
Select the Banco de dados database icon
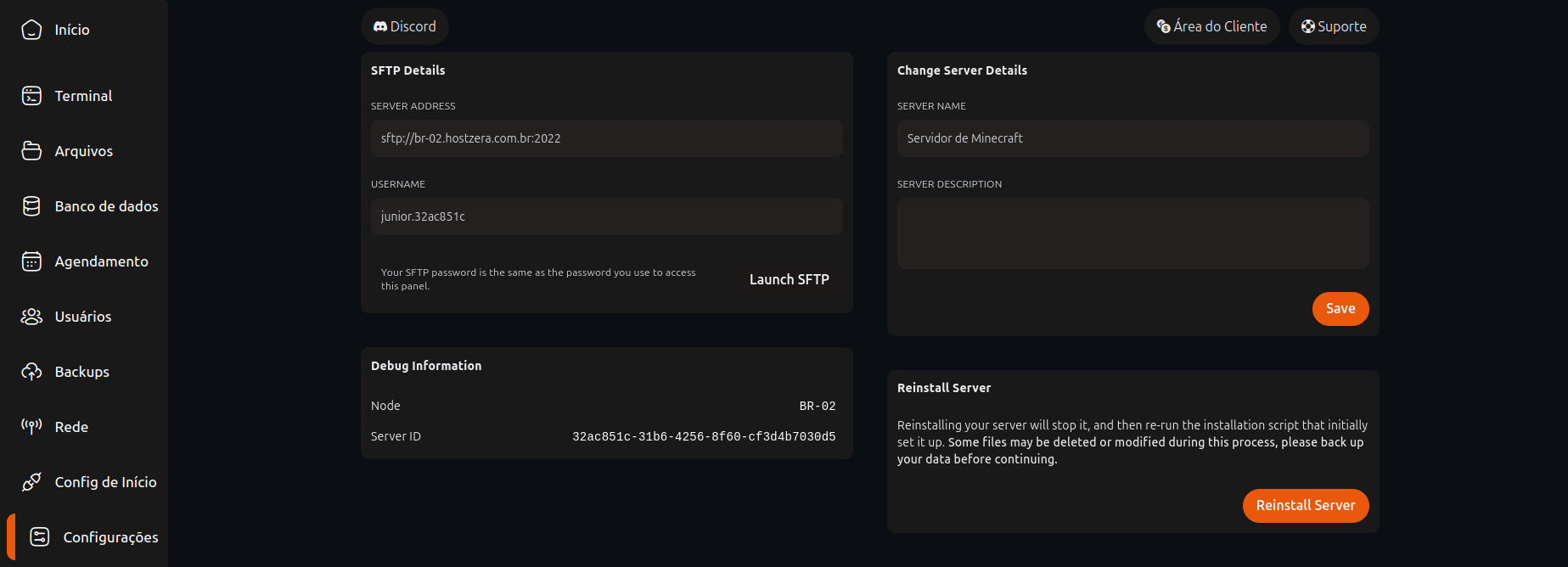pos(31,206)
